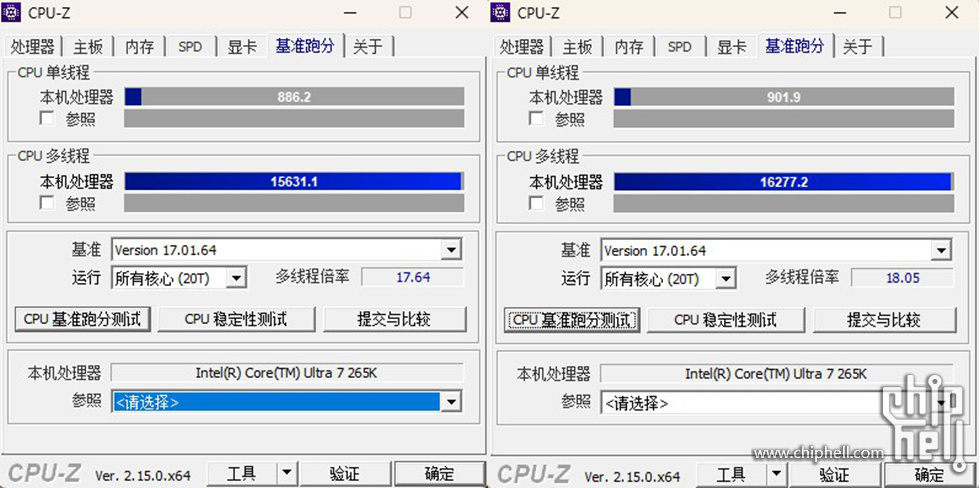Expand the 工具 arrow dropdown in left window
This screenshot has width=980, height=488.
tap(286, 474)
